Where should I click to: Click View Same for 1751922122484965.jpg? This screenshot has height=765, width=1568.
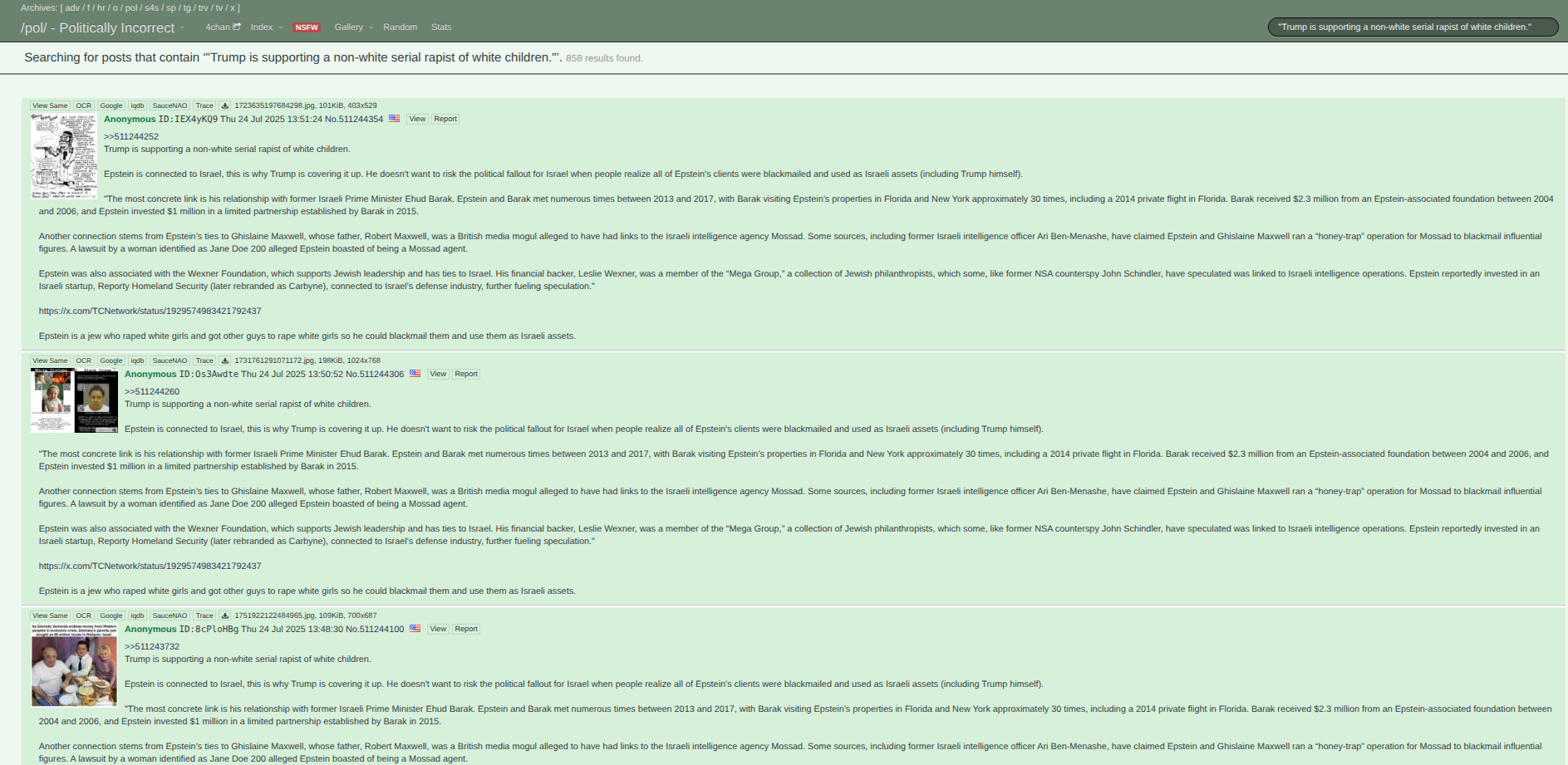point(50,615)
